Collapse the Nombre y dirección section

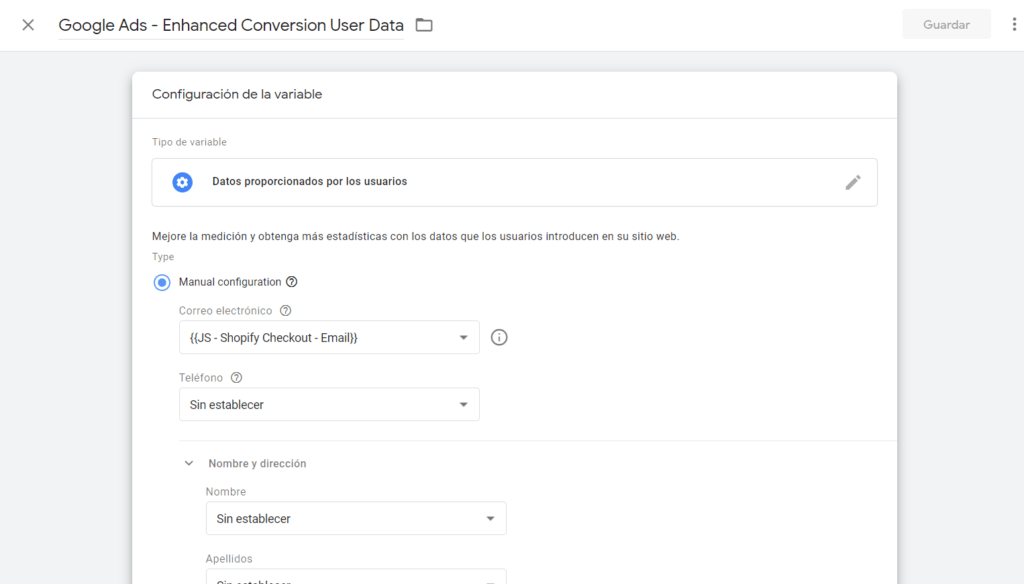[189, 463]
